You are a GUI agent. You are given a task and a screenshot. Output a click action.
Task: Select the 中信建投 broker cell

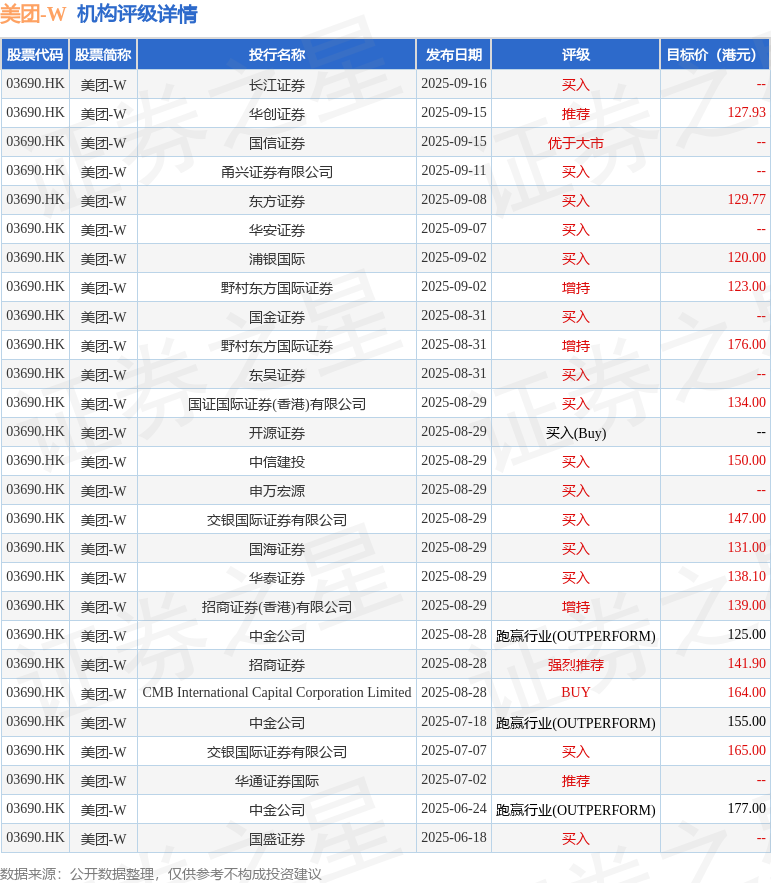coord(277,462)
